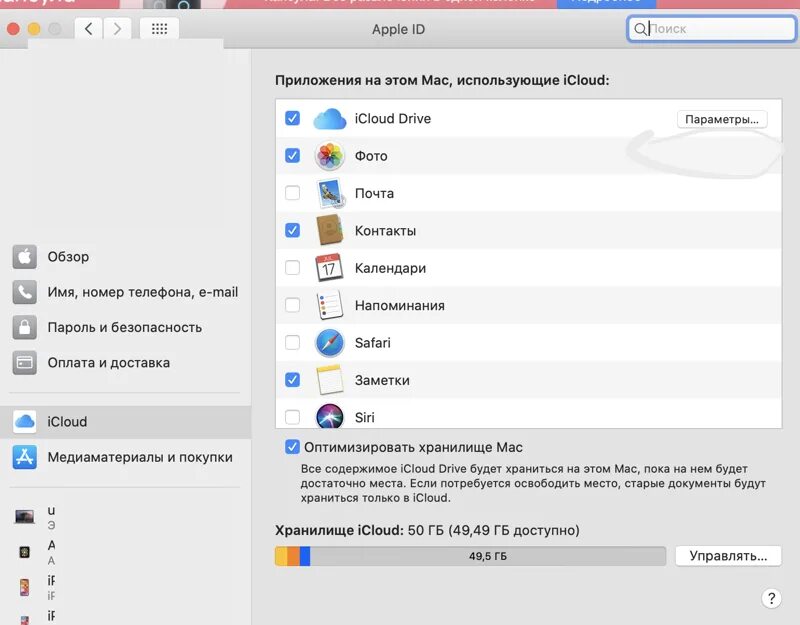800x625 pixels.
Task: Click the phone icon in sidebar
Action: (x=24, y=292)
